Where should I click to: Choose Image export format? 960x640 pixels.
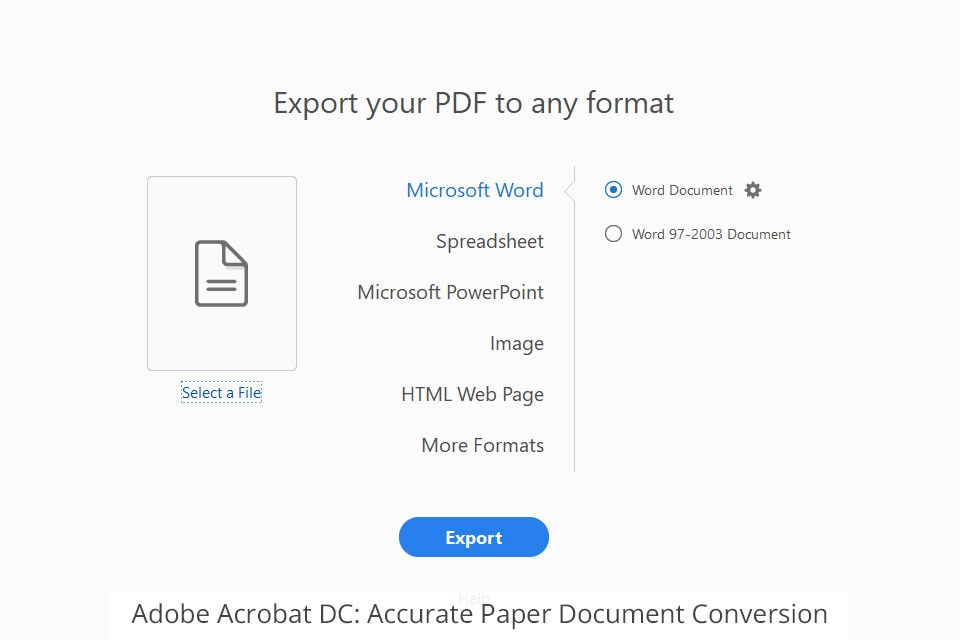(x=517, y=344)
